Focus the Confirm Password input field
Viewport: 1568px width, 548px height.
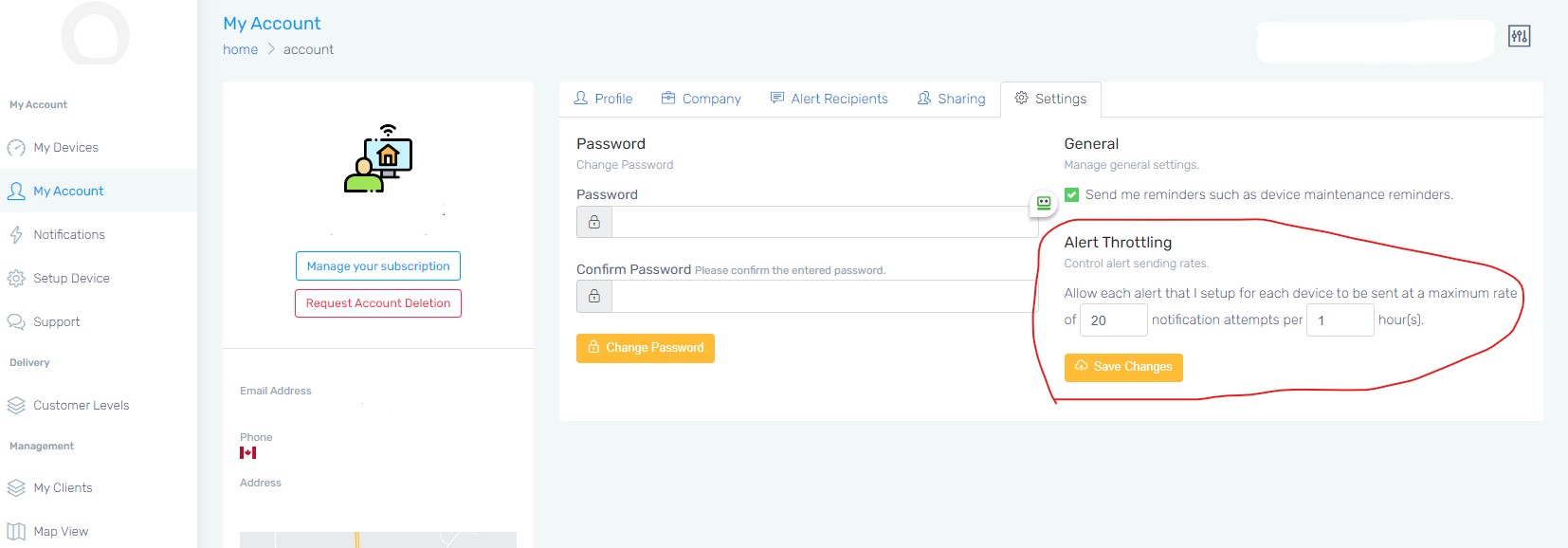pos(825,297)
